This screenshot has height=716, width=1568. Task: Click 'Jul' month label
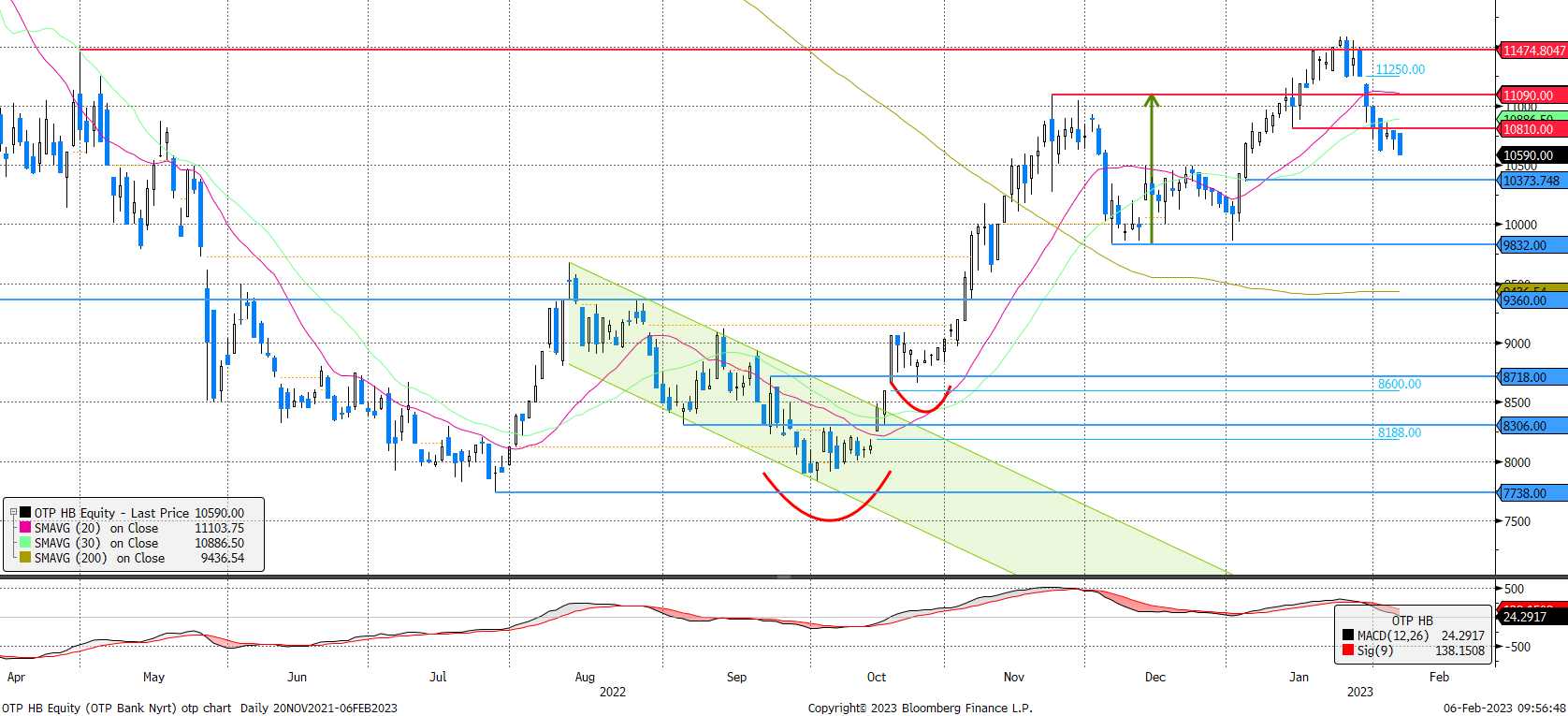pyautogui.click(x=438, y=677)
